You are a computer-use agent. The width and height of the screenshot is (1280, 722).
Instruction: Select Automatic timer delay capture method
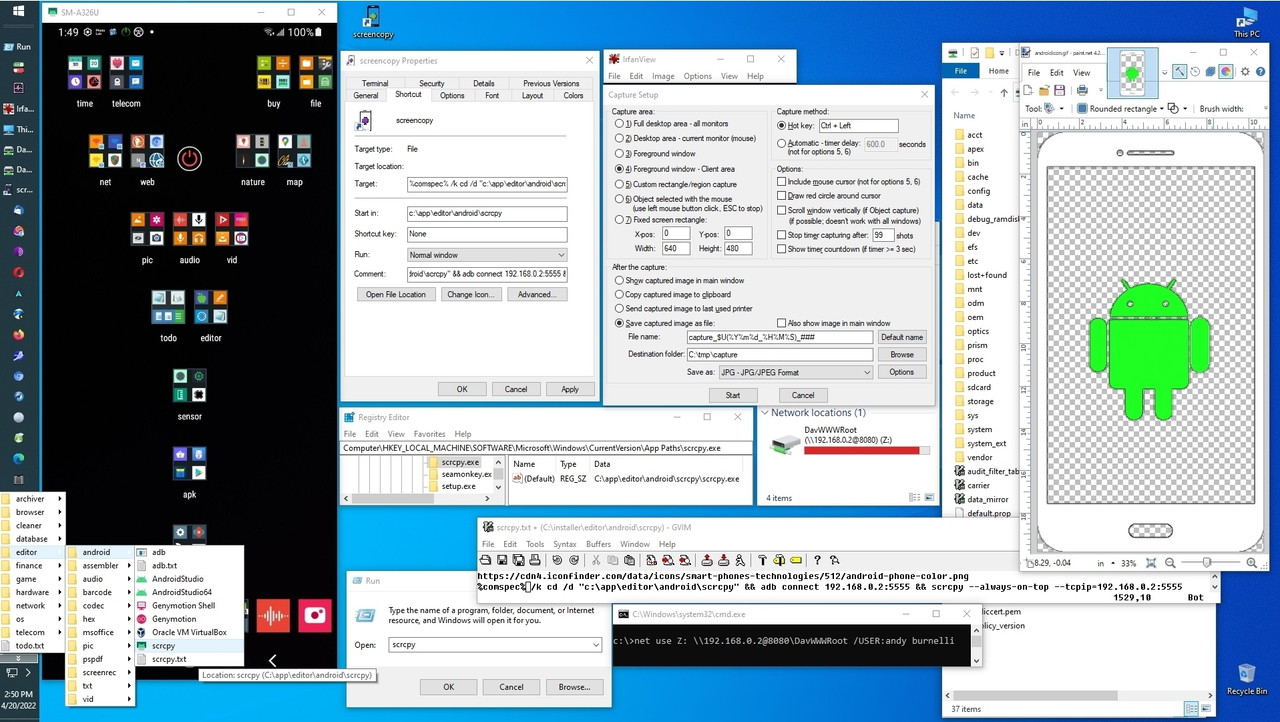[x=782, y=144]
